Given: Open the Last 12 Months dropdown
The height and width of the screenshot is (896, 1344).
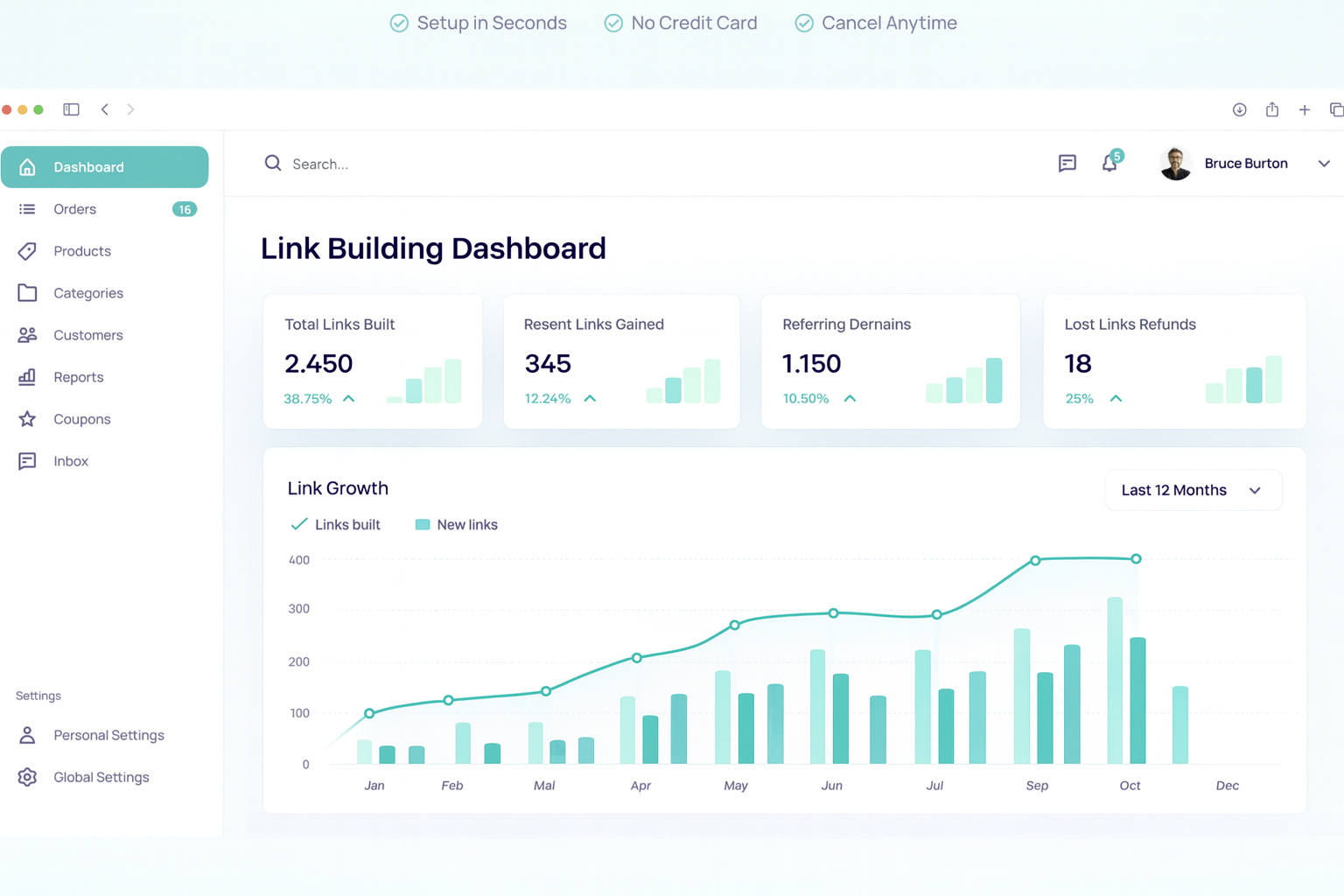Looking at the screenshot, I should (1193, 490).
